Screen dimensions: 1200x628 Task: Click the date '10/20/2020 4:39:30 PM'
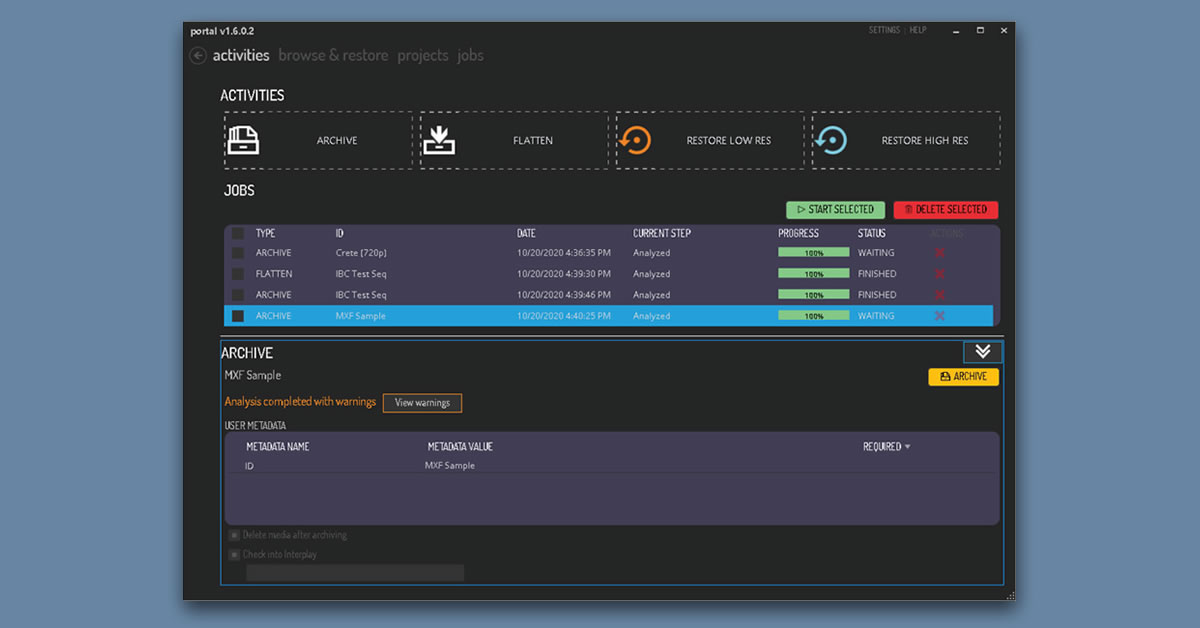564,274
